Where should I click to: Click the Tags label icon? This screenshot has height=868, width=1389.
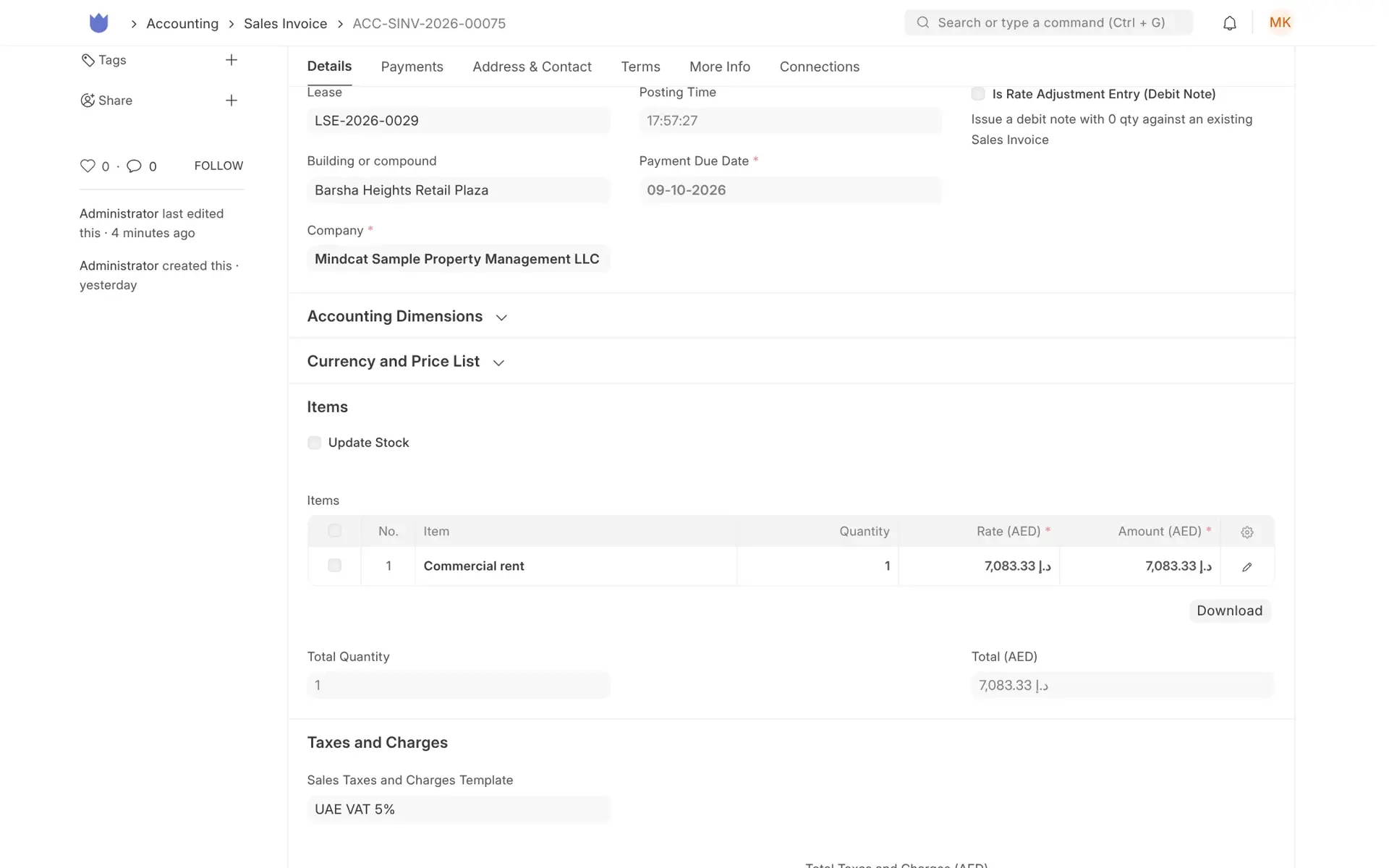coord(88,60)
